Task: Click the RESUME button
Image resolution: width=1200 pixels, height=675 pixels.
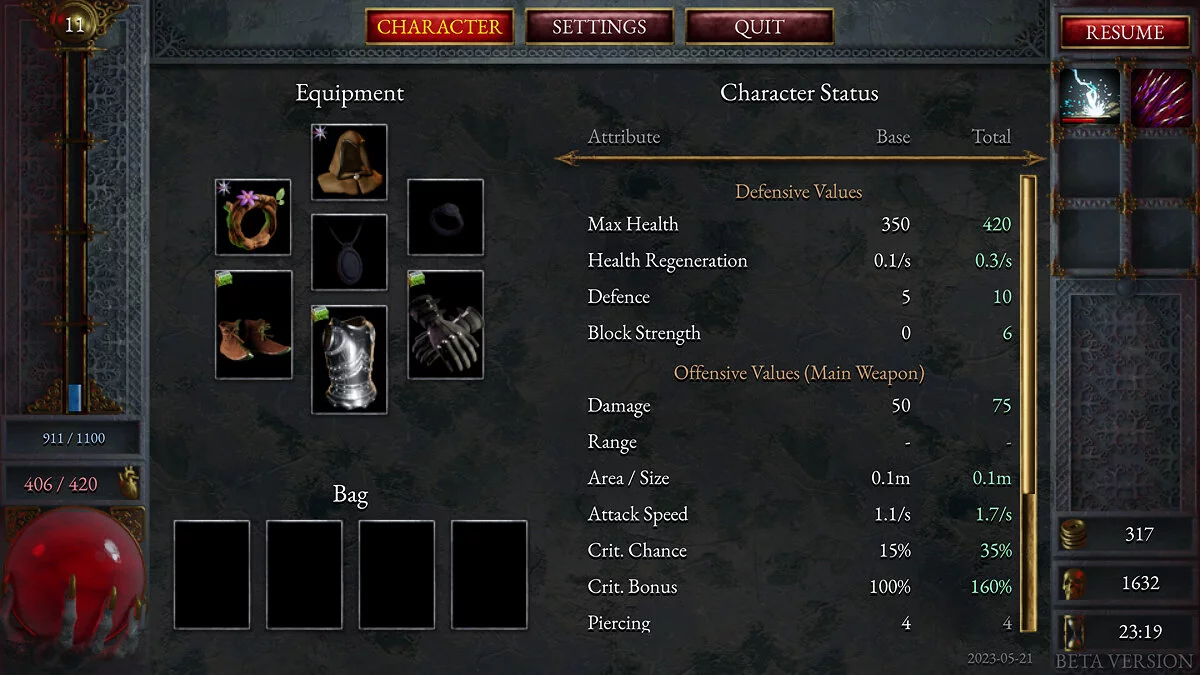Action: pos(1125,32)
